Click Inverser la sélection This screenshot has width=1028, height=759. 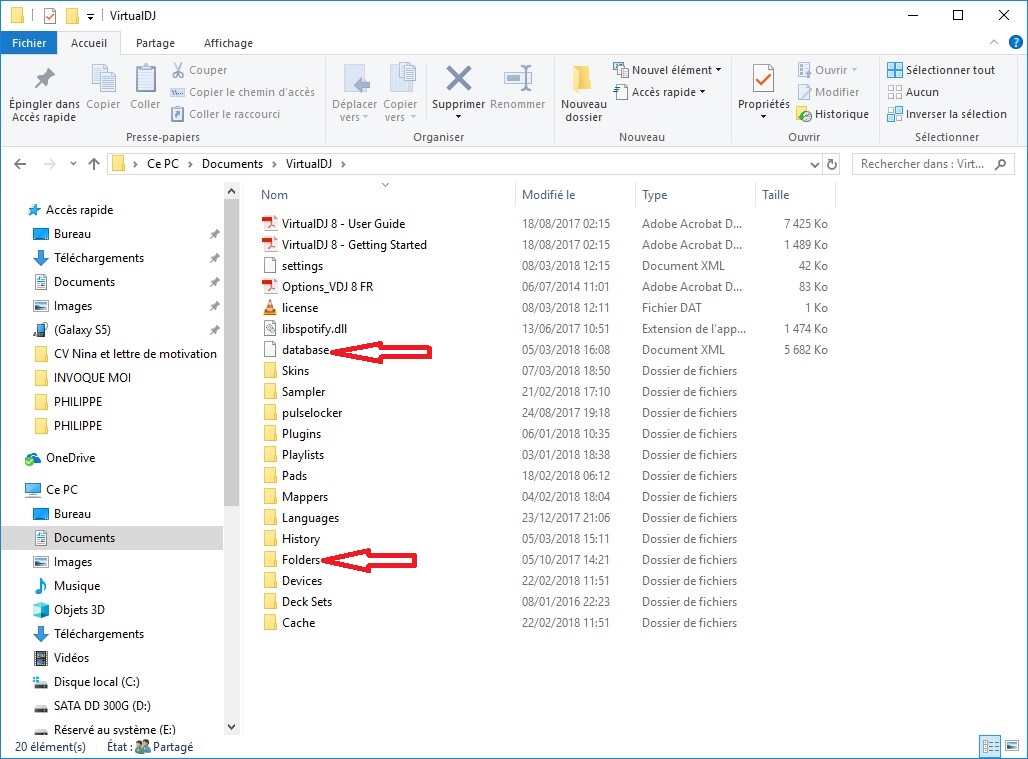947,114
